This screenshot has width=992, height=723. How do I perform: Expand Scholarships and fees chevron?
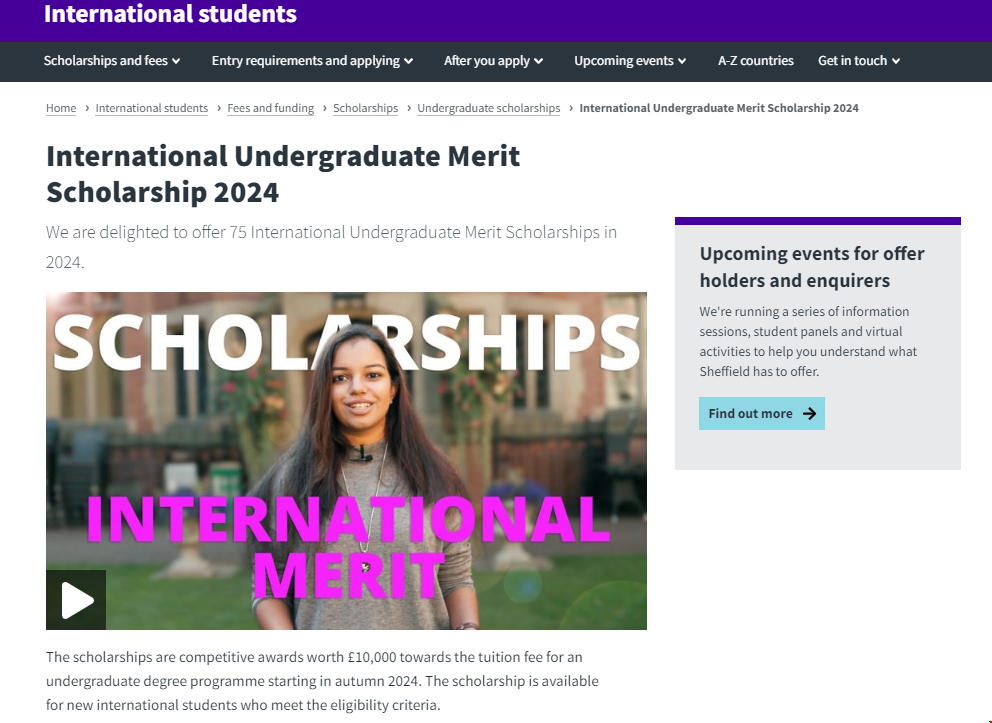[x=176, y=61]
